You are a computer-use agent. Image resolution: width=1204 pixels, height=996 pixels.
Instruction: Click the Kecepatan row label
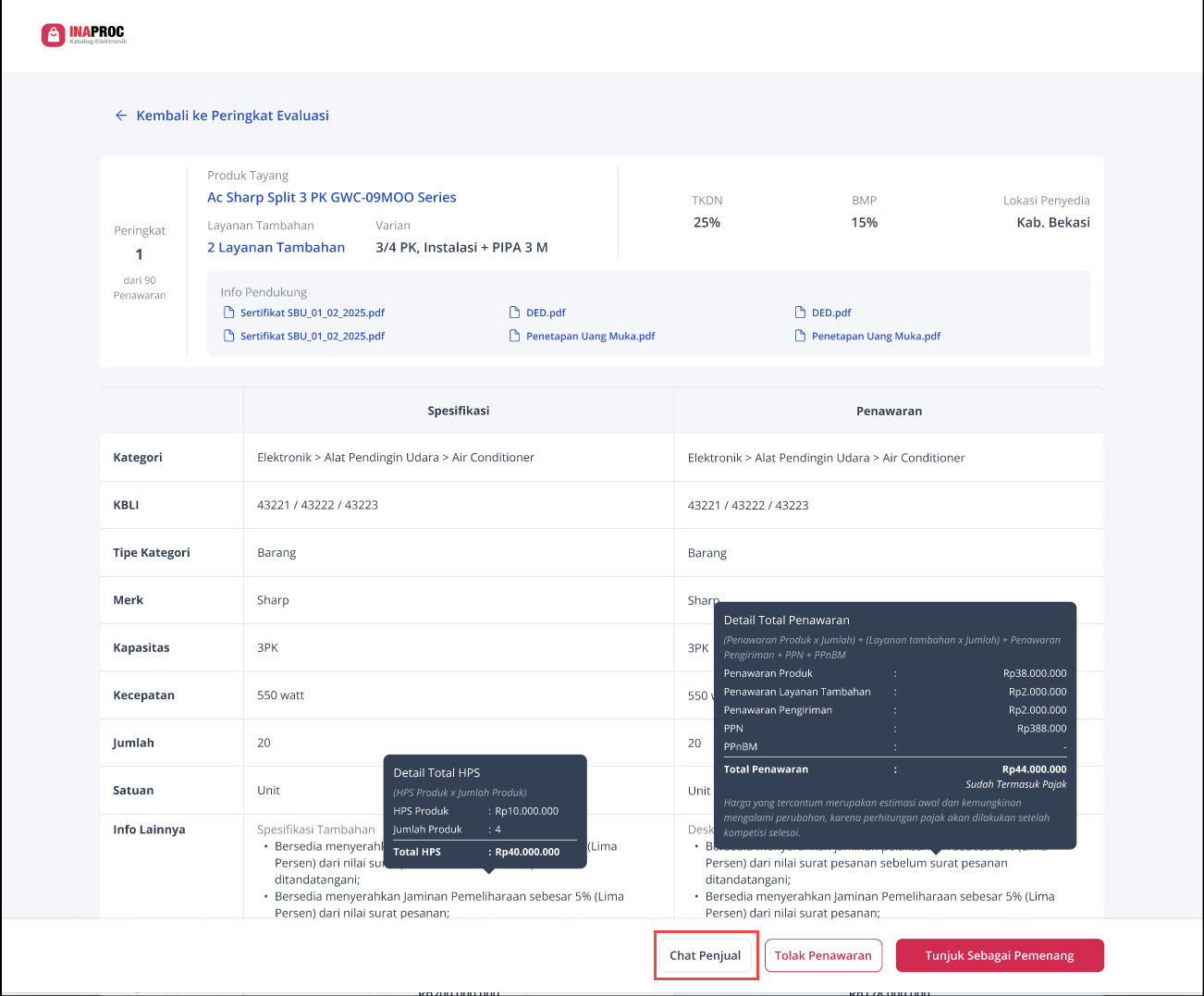click(143, 695)
